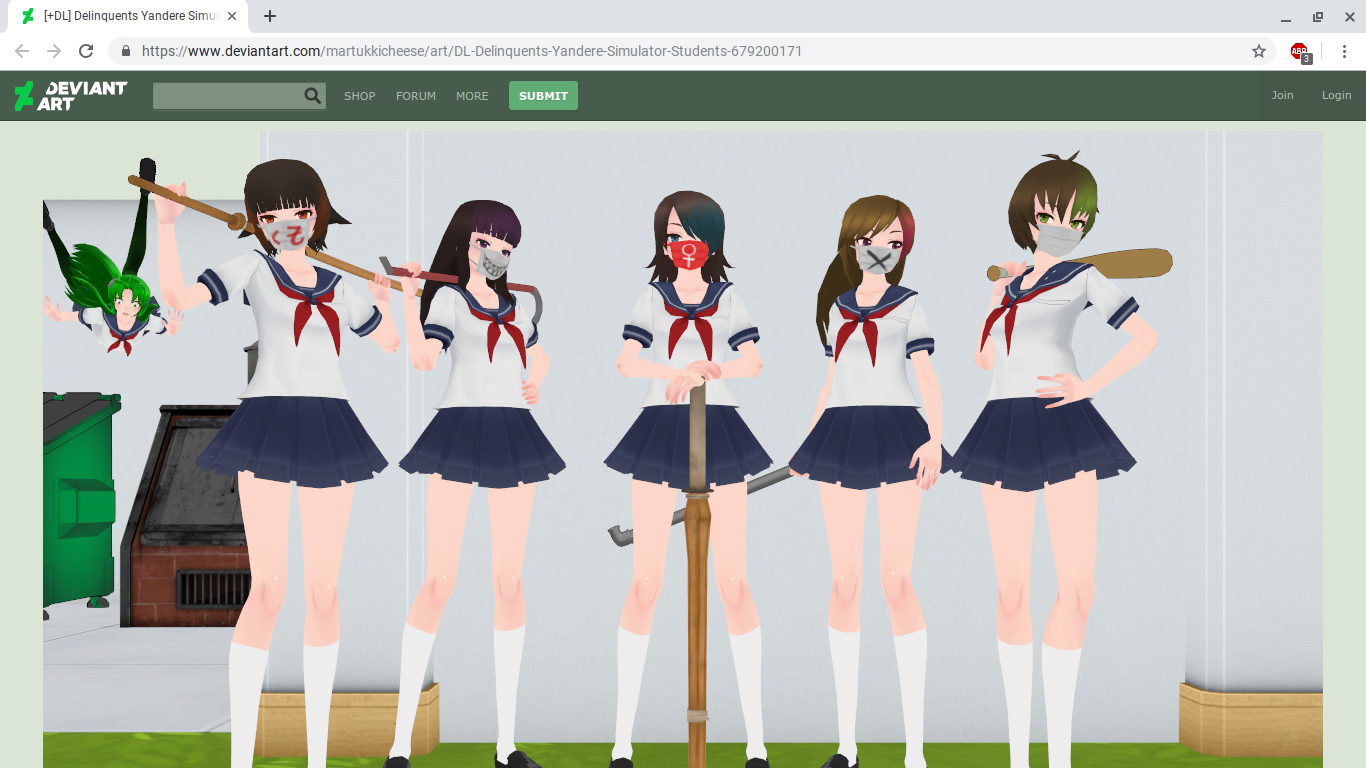
Task: Close the current browser tab
Action: (232, 16)
